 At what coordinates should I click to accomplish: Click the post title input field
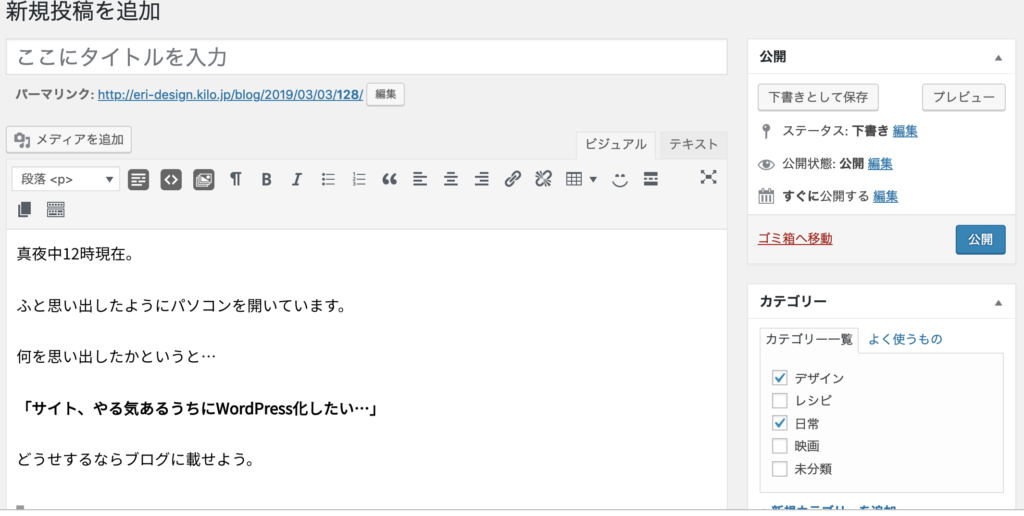[366, 57]
